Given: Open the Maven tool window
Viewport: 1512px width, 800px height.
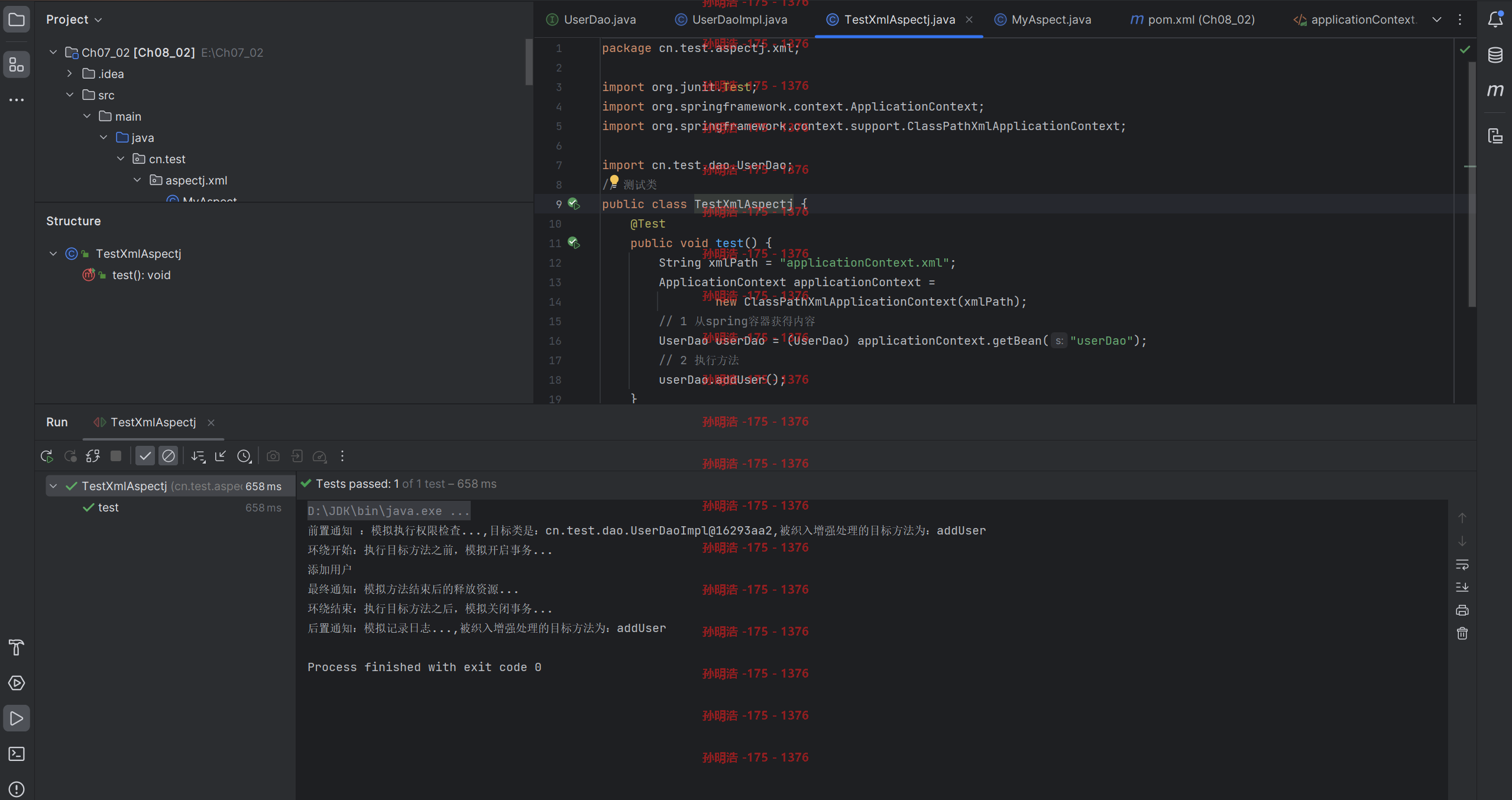Looking at the screenshot, I should [x=1495, y=90].
